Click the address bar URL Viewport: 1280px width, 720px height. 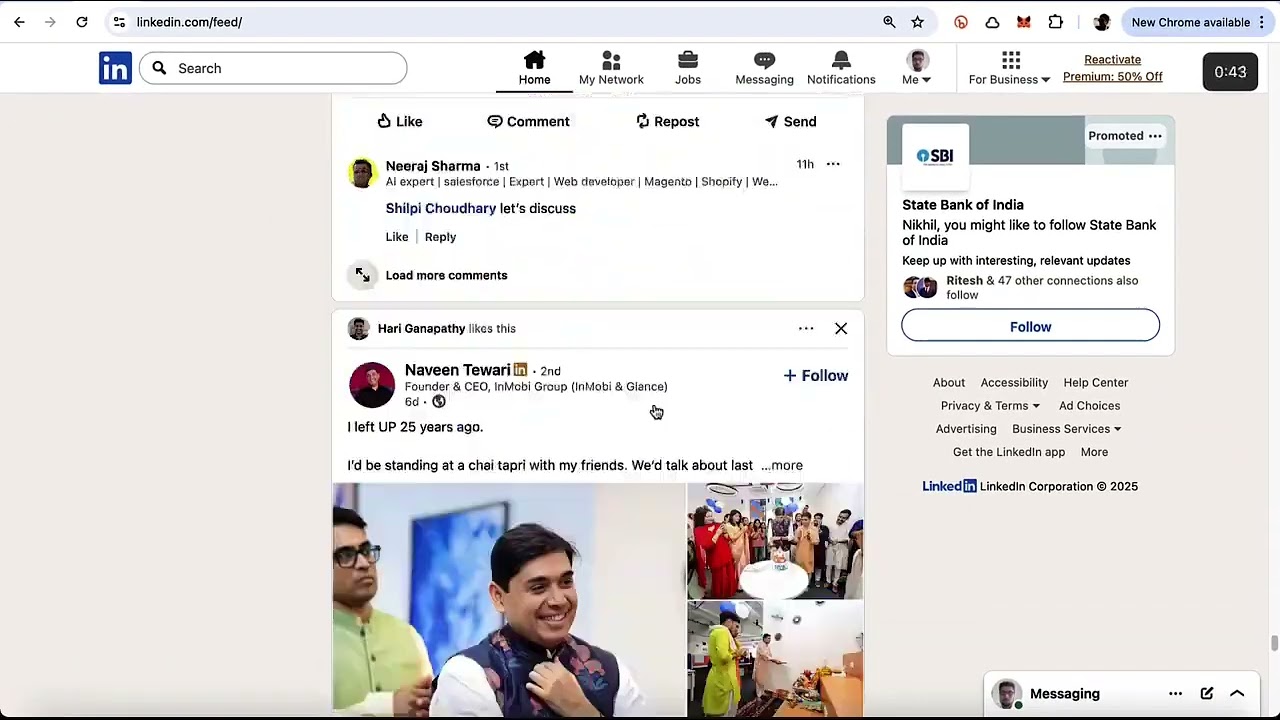click(x=190, y=22)
